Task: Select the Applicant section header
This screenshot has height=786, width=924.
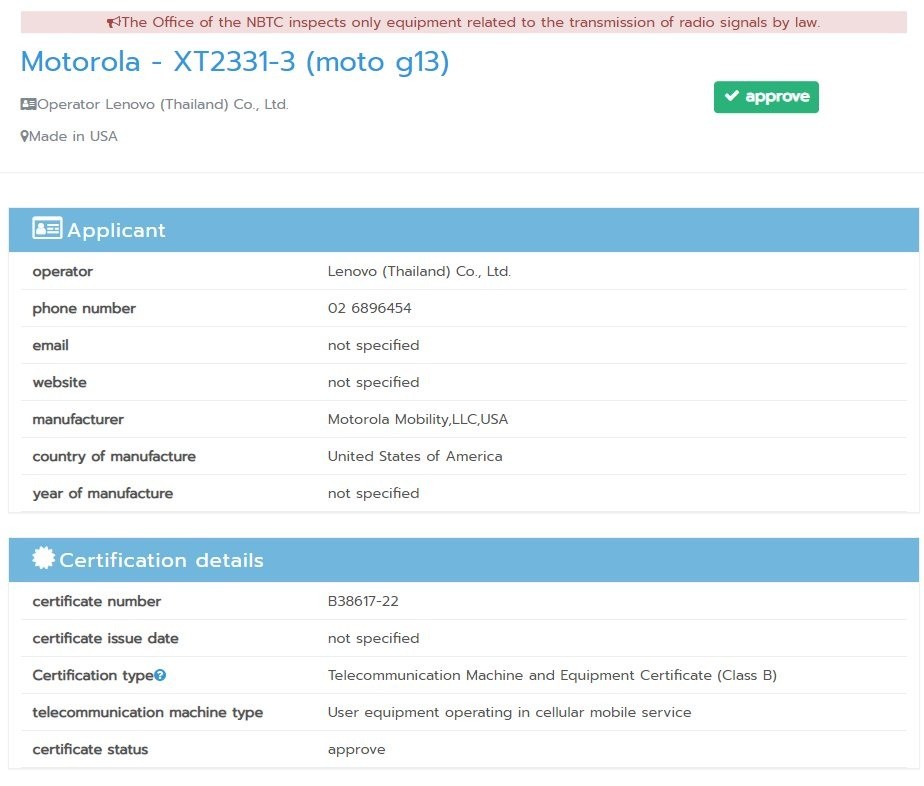Action: point(116,230)
